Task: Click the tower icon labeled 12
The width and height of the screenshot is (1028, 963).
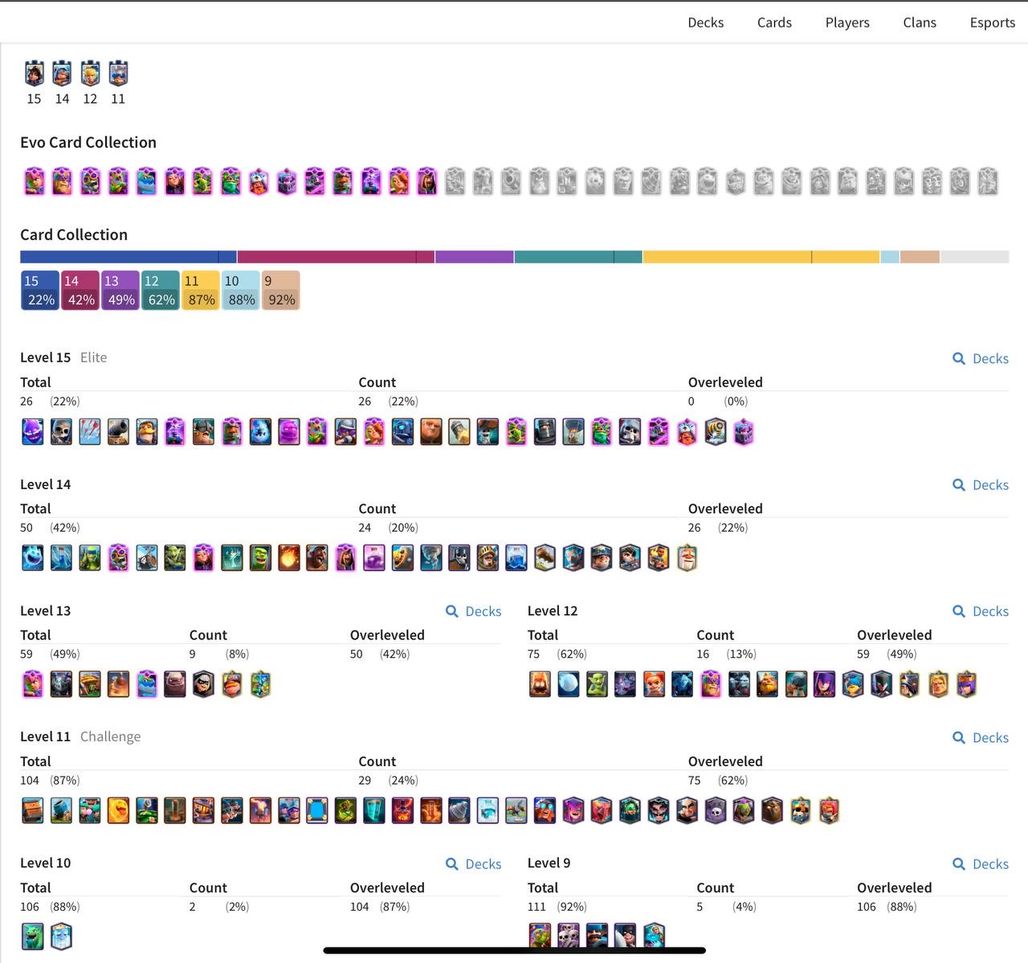Action: (90, 73)
